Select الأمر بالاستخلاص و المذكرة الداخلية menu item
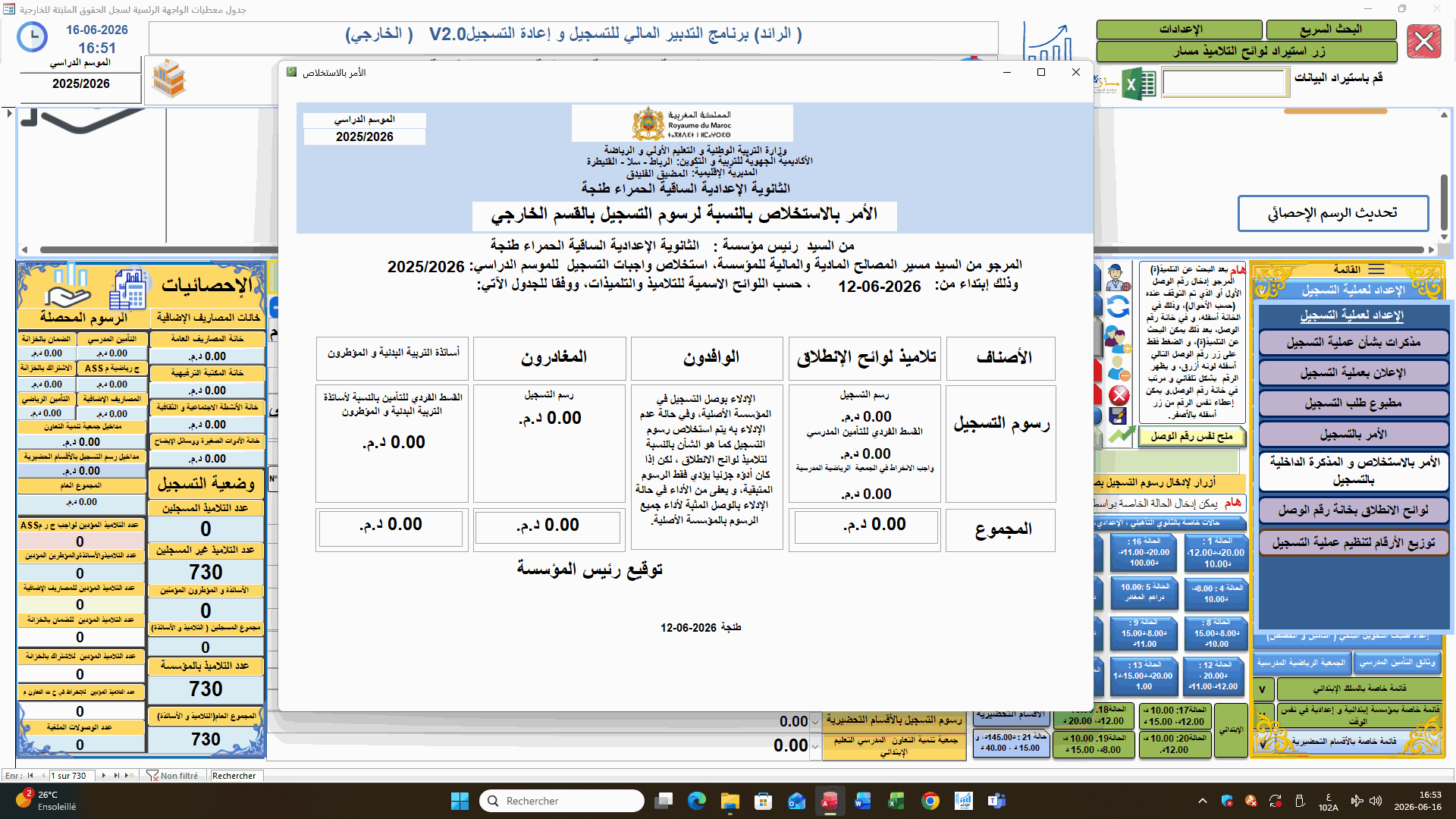 (x=1354, y=471)
